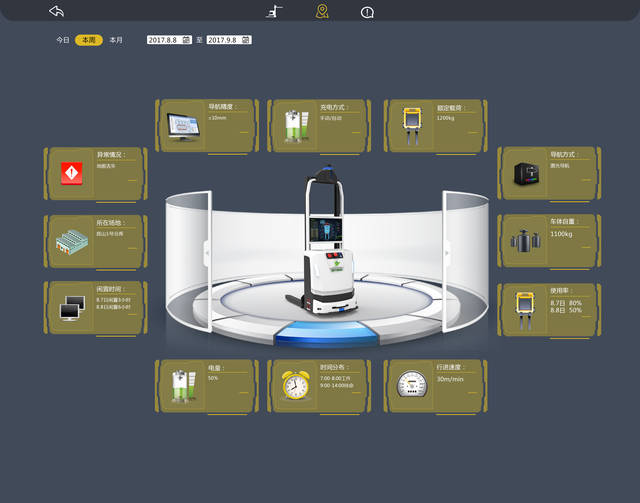640x503 pixels.
Task: Select the 本周 time filter
Action: coord(88,40)
